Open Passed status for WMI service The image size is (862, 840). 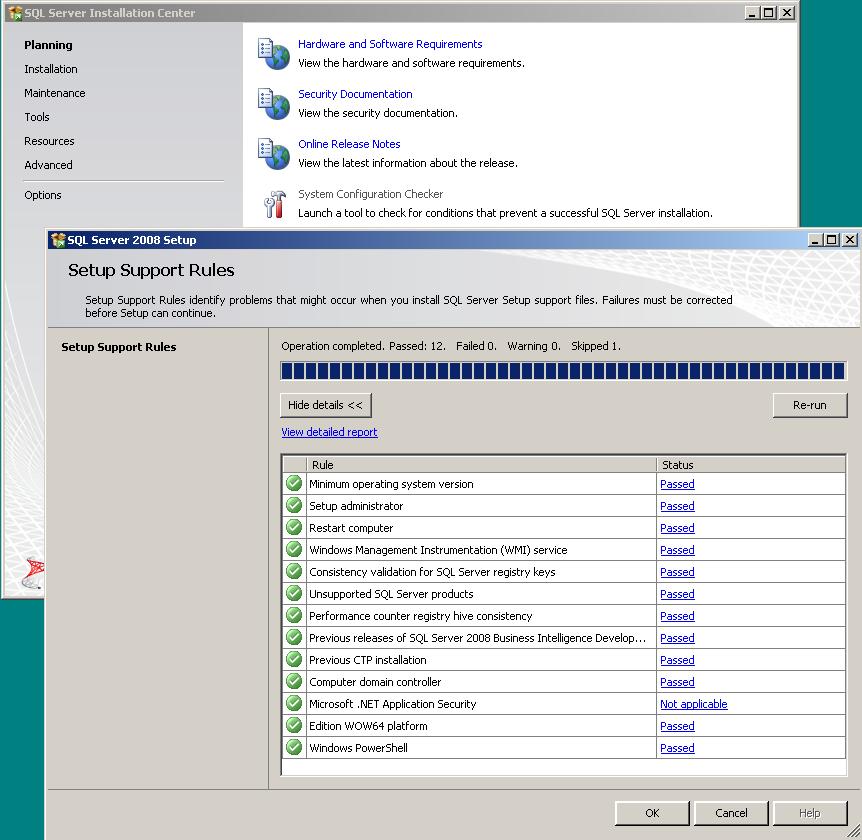pos(677,550)
